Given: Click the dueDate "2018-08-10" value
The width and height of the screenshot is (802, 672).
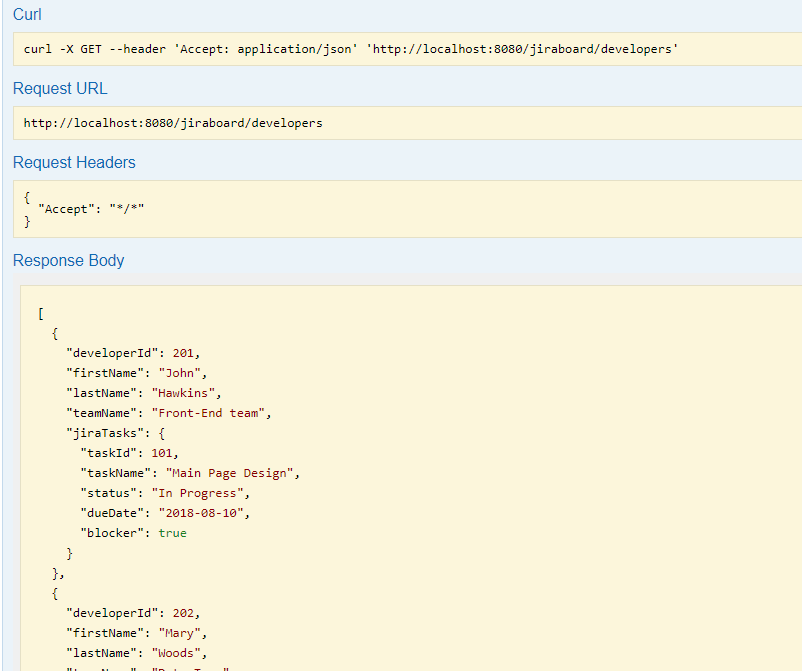Looking at the screenshot, I should [x=200, y=513].
